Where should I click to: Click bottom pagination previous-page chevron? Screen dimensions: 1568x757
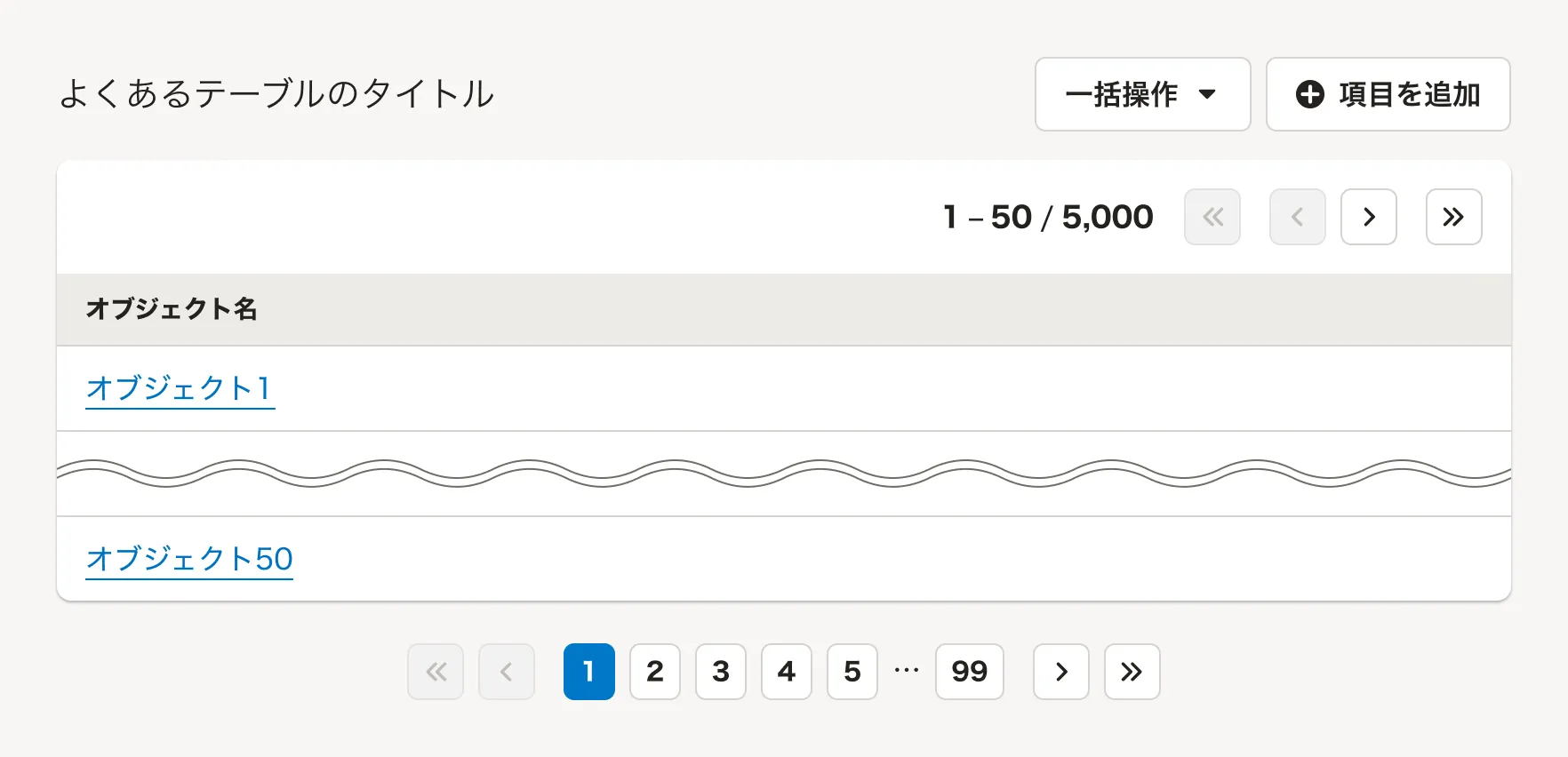coord(507,672)
